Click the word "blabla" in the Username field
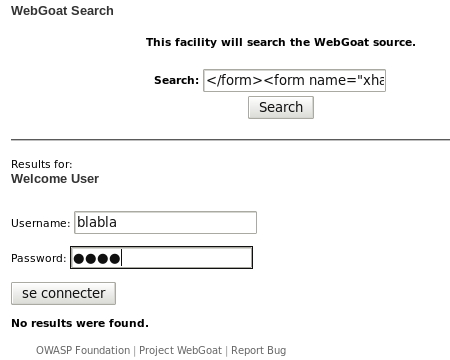Viewport: 450px width, 360px height. [97, 222]
